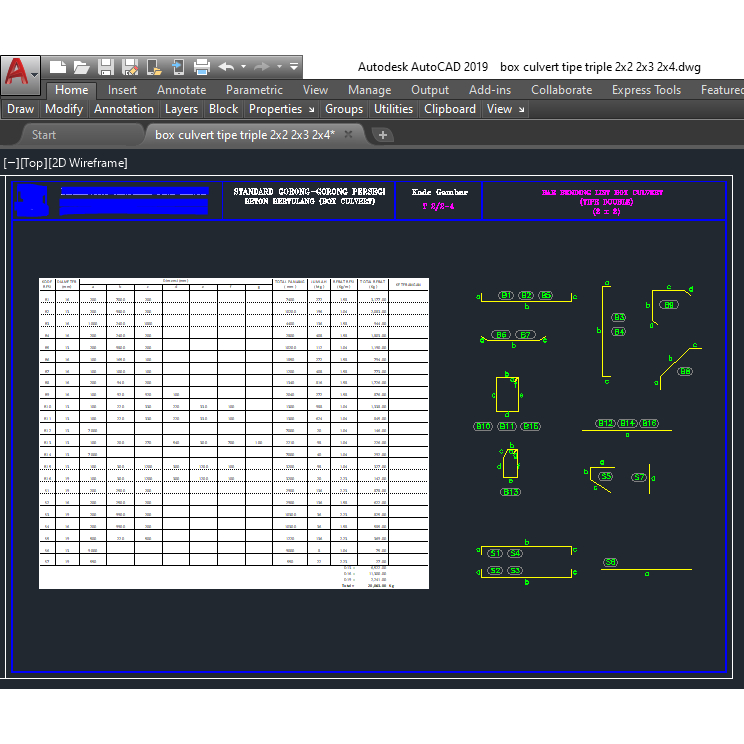Click the Redo arrow icon
The image size is (744, 744).
click(x=262, y=66)
